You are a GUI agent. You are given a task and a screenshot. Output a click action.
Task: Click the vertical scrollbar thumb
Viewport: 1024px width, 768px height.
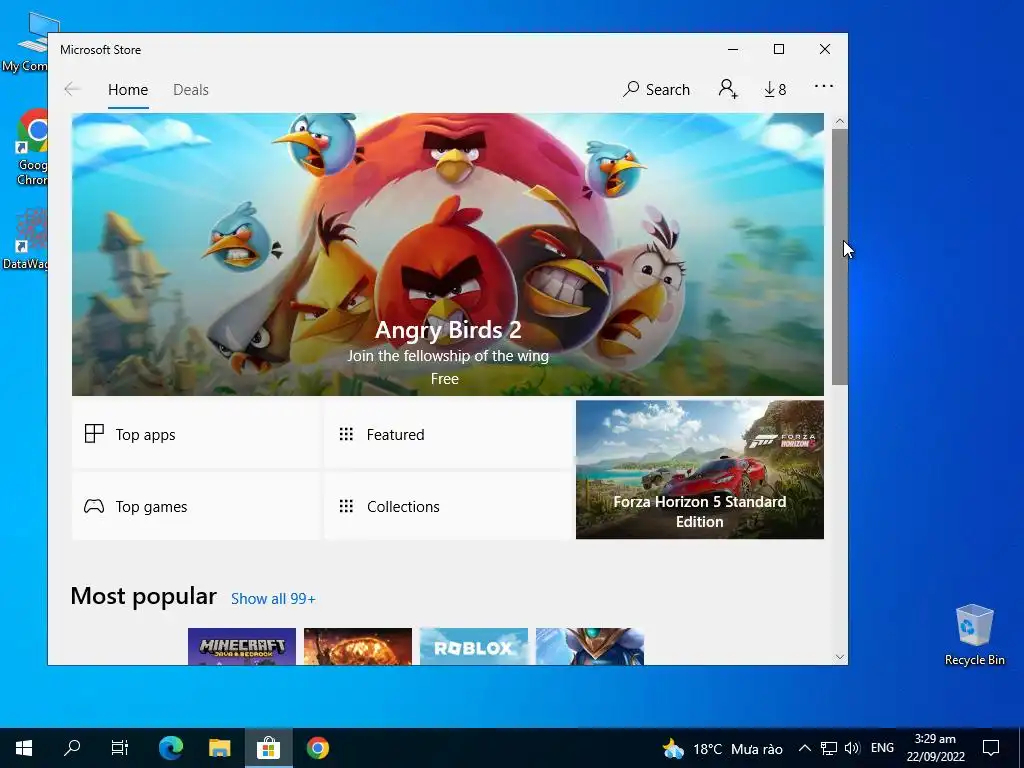coord(840,257)
